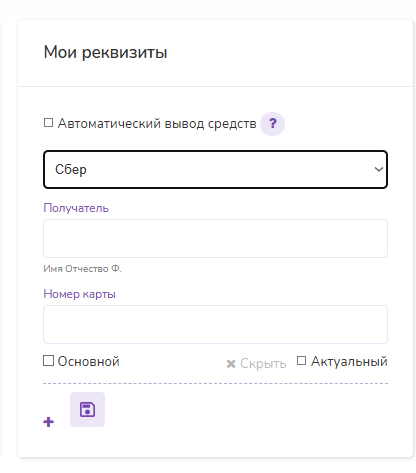Click the Автоматический вывод средств label text

157,124
